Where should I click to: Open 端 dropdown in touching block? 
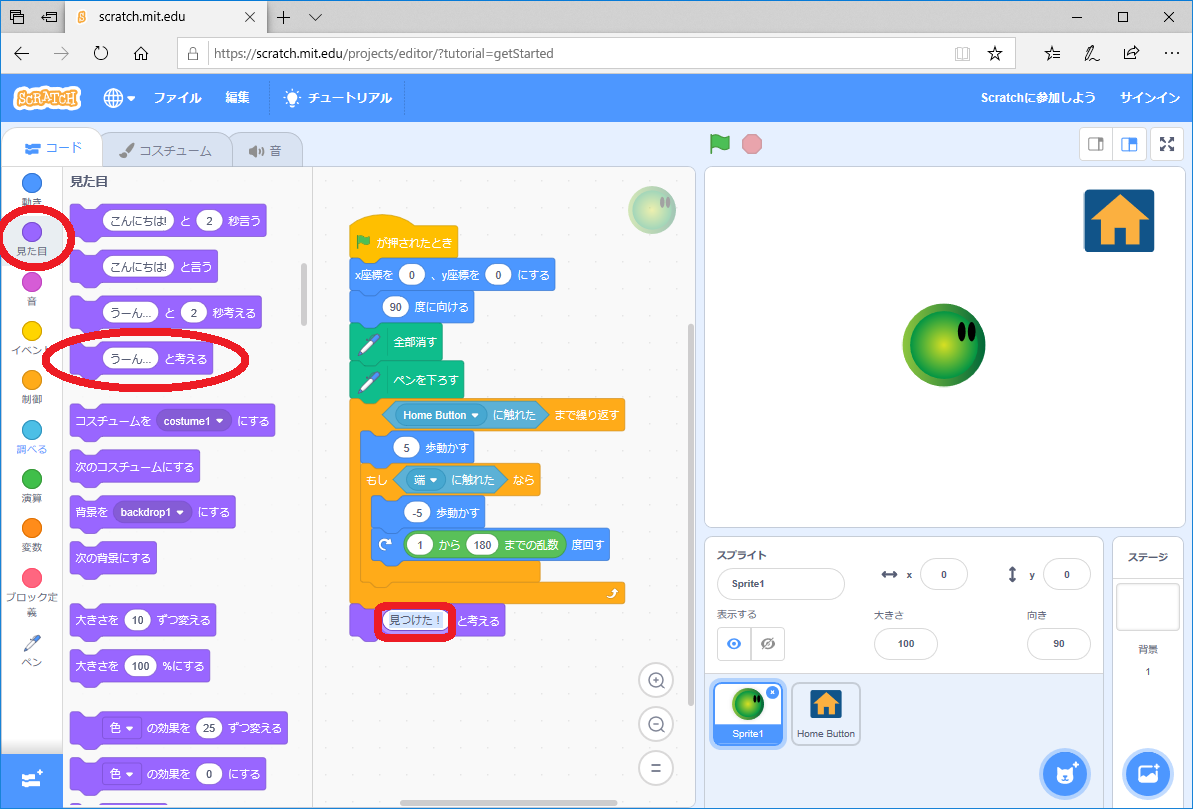click(425, 479)
